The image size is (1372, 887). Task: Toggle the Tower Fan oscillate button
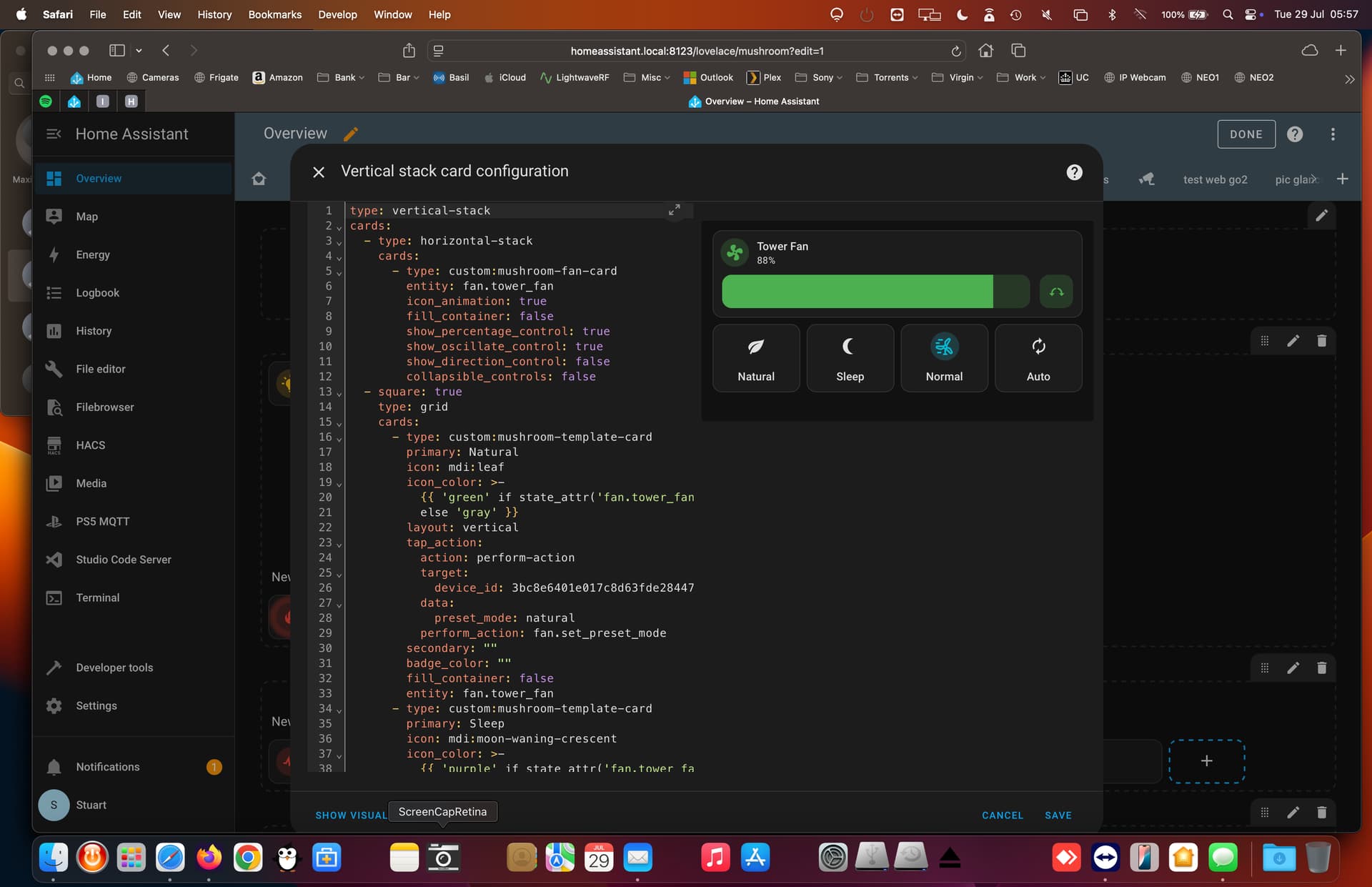pos(1056,292)
